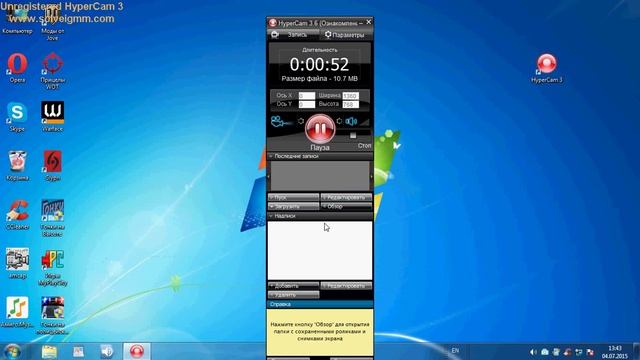Click the Высота height field
This screenshot has width=640, height=360.
click(x=351, y=104)
